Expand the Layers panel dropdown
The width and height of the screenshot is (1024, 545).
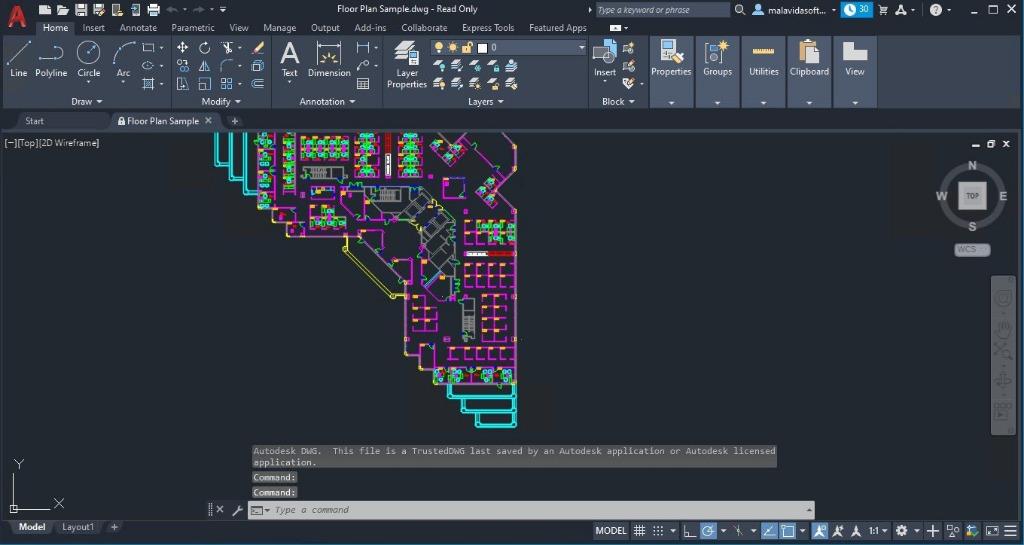pos(486,101)
